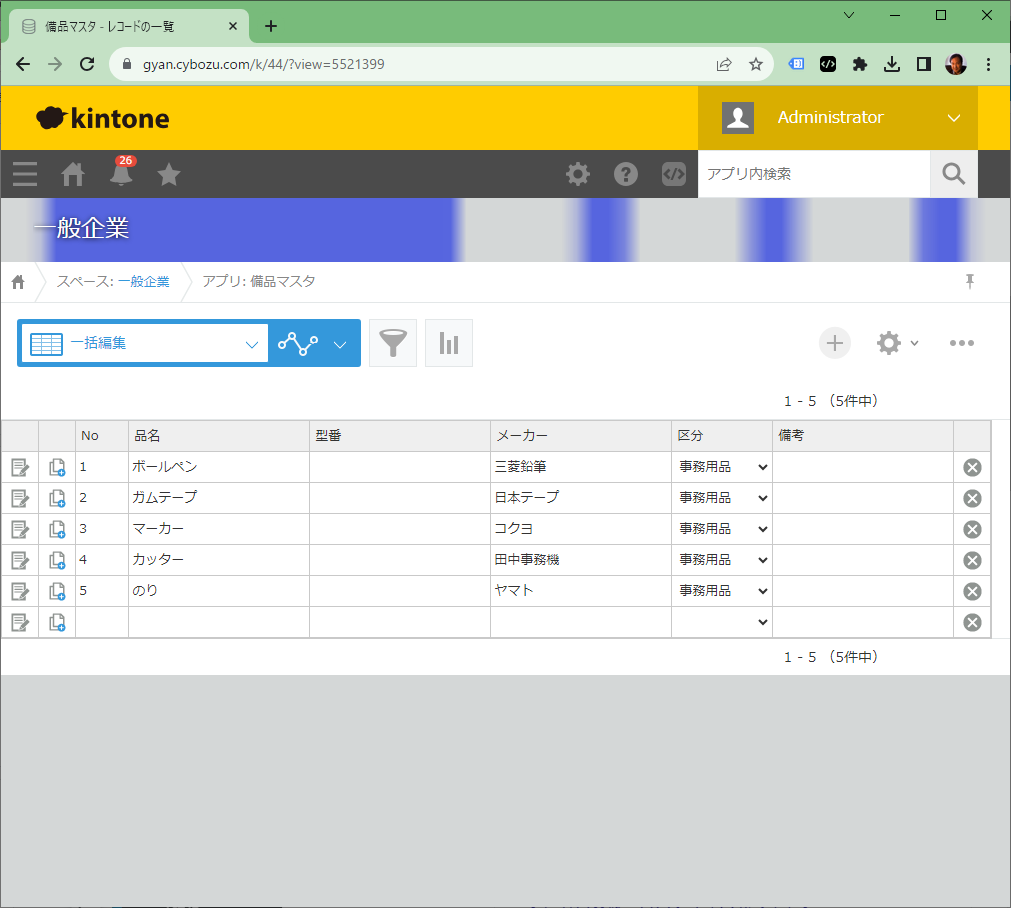Focus the アプリ内検索 search field
The height and width of the screenshot is (908, 1011).
pos(814,174)
